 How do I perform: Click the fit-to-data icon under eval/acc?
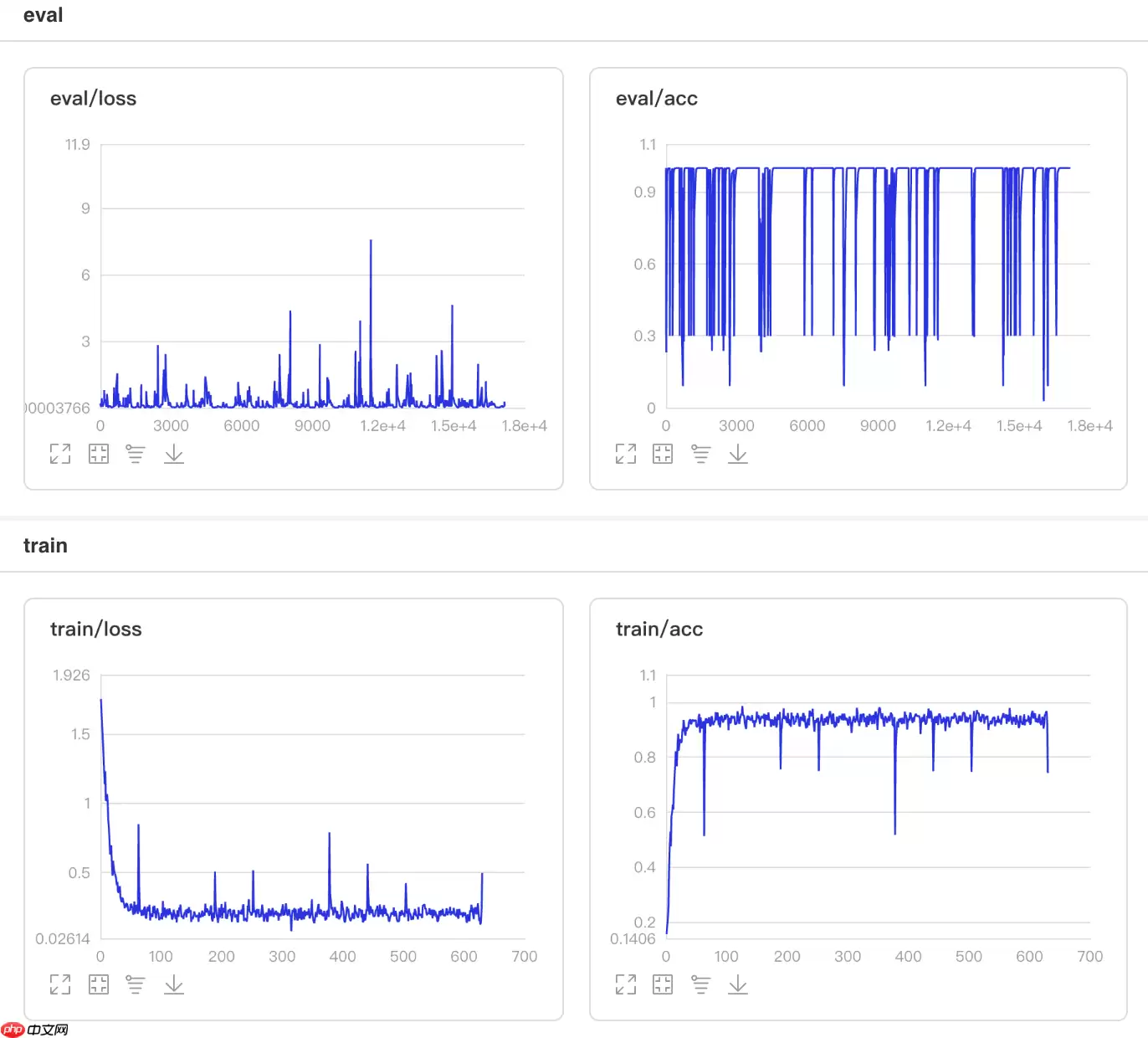[663, 454]
